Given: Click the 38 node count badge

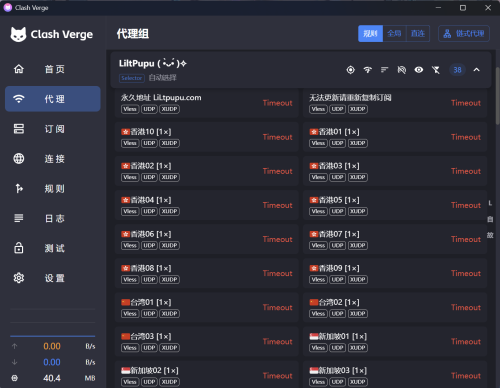Looking at the screenshot, I should 457,70.
